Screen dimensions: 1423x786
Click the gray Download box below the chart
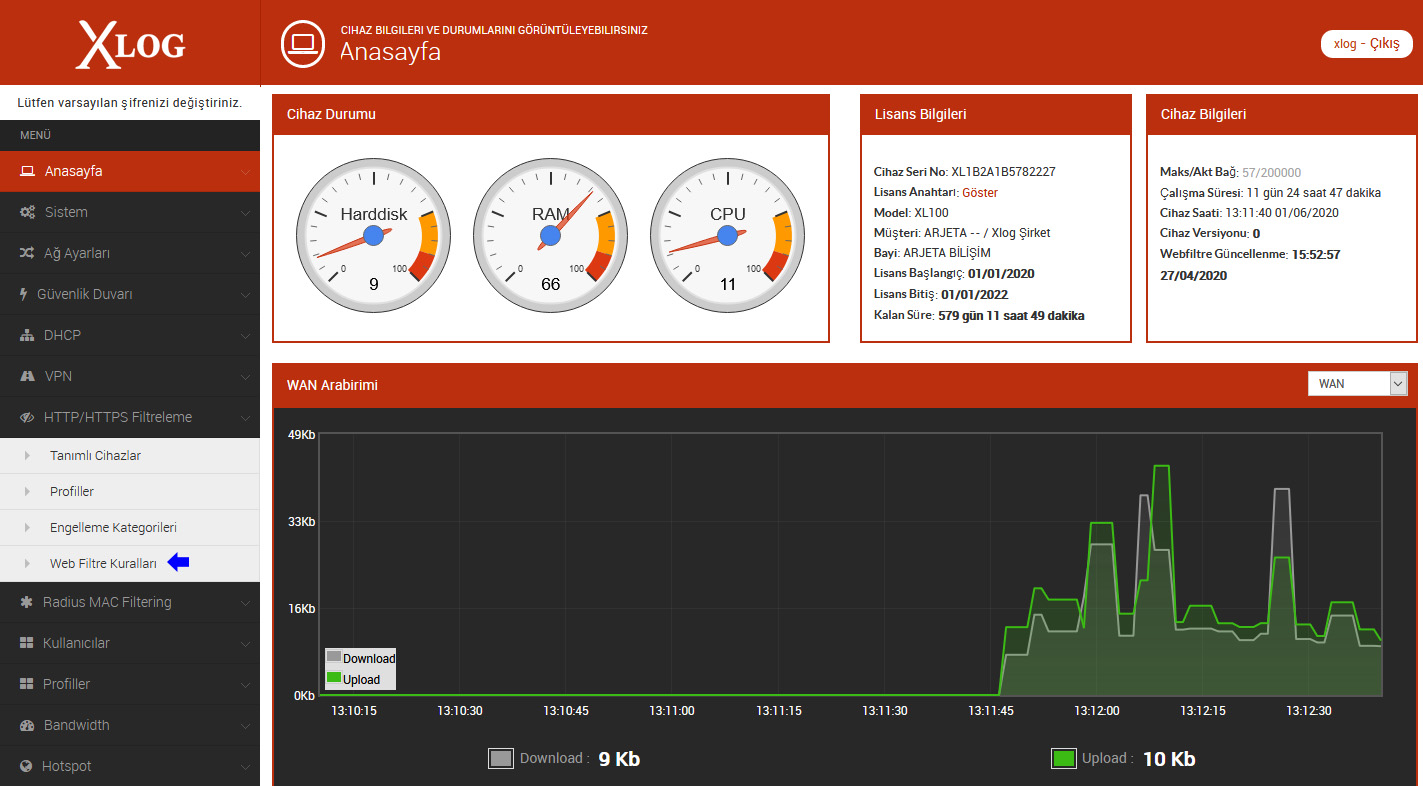pyautogui.click(x=501, y=758)
